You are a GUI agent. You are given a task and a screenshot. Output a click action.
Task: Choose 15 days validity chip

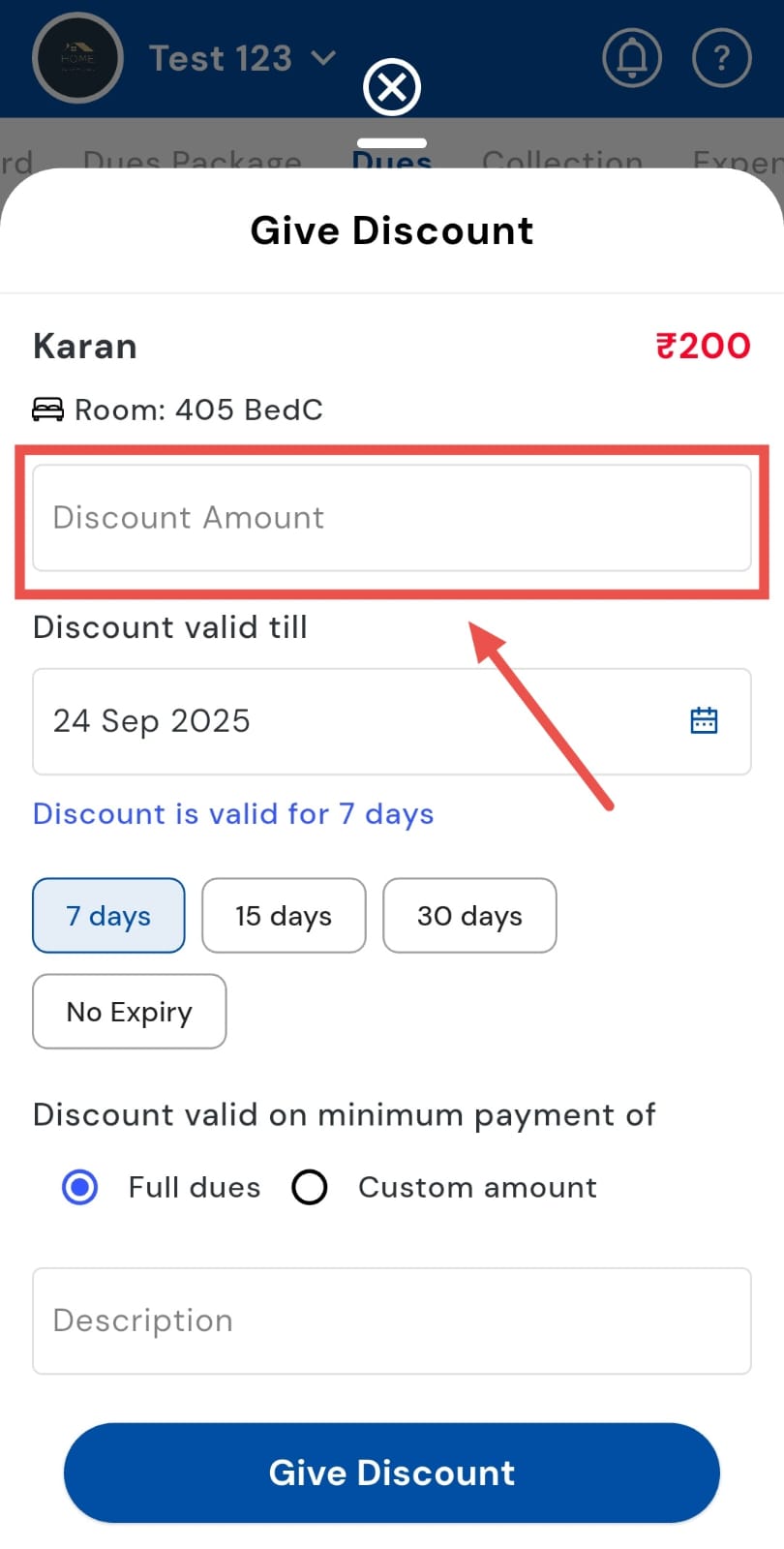(284, 916)
